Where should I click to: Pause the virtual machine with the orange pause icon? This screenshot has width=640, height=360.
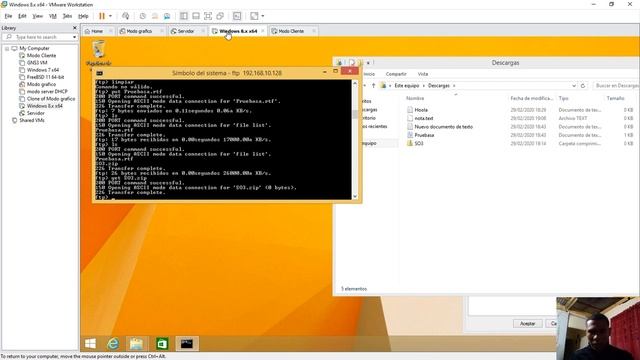tap(102, 16)
